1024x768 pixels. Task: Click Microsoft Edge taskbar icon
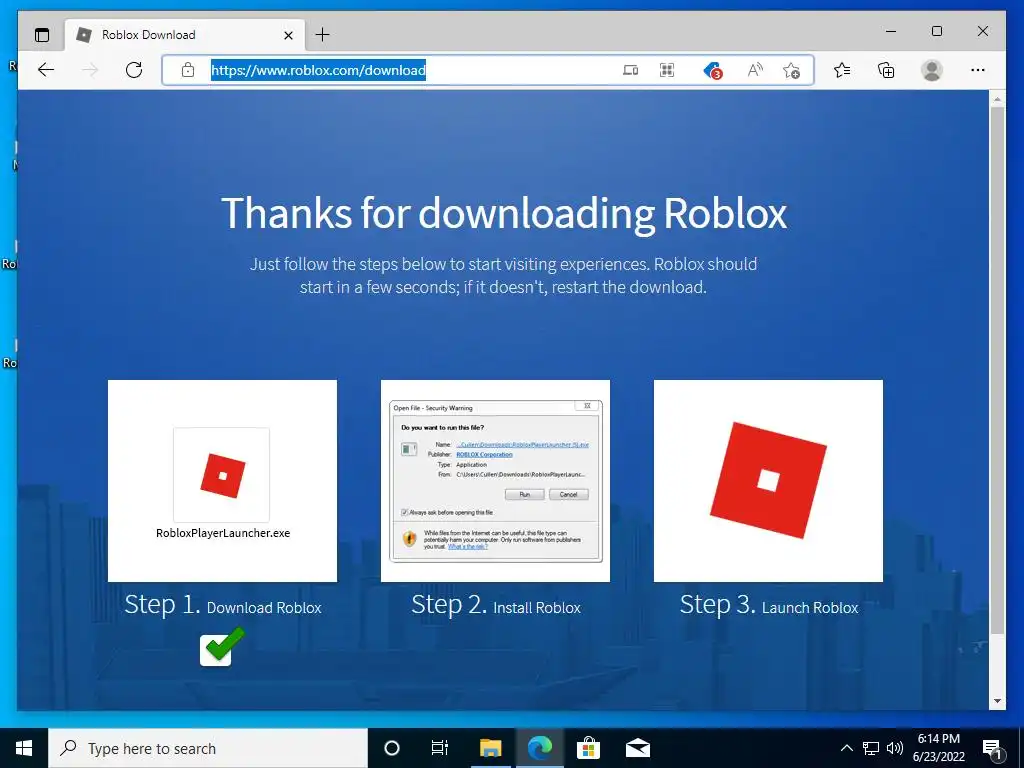(x=539, y=748)
